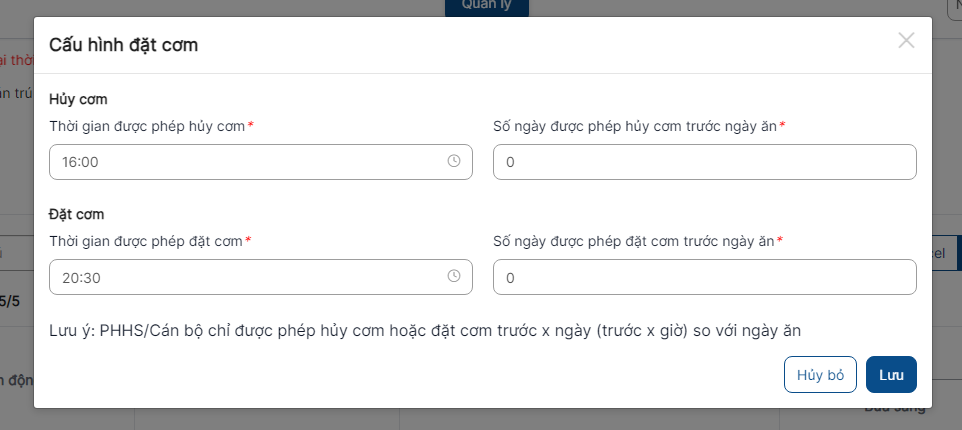Focus the 20:30 order time field
Viewport: 962px width, 430px height.
pos(261,277)
